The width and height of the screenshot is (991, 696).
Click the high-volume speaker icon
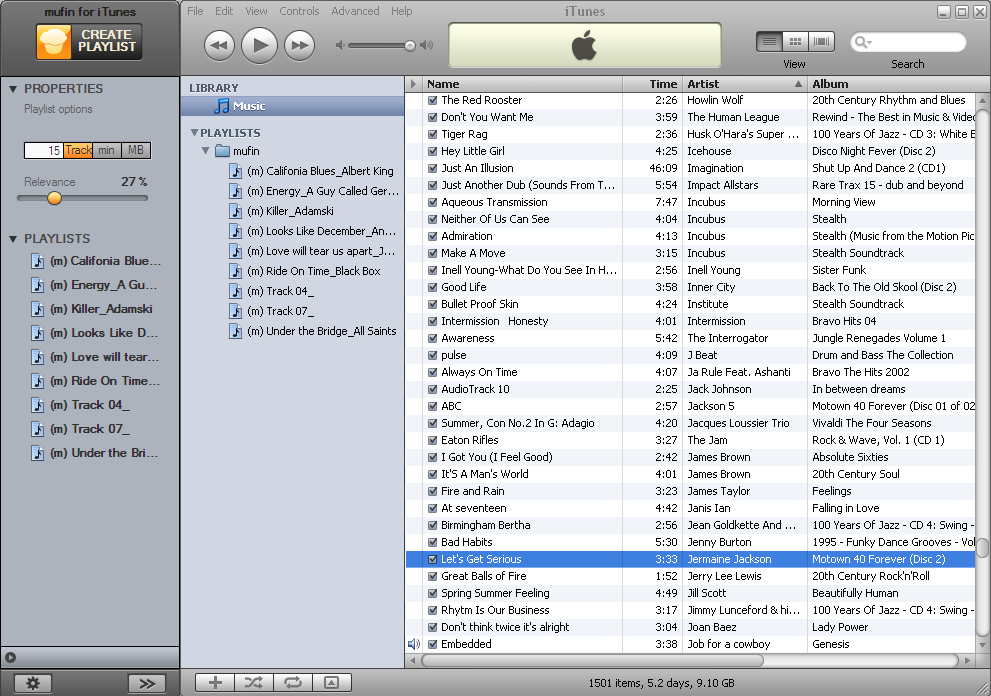tap(427, 45)
